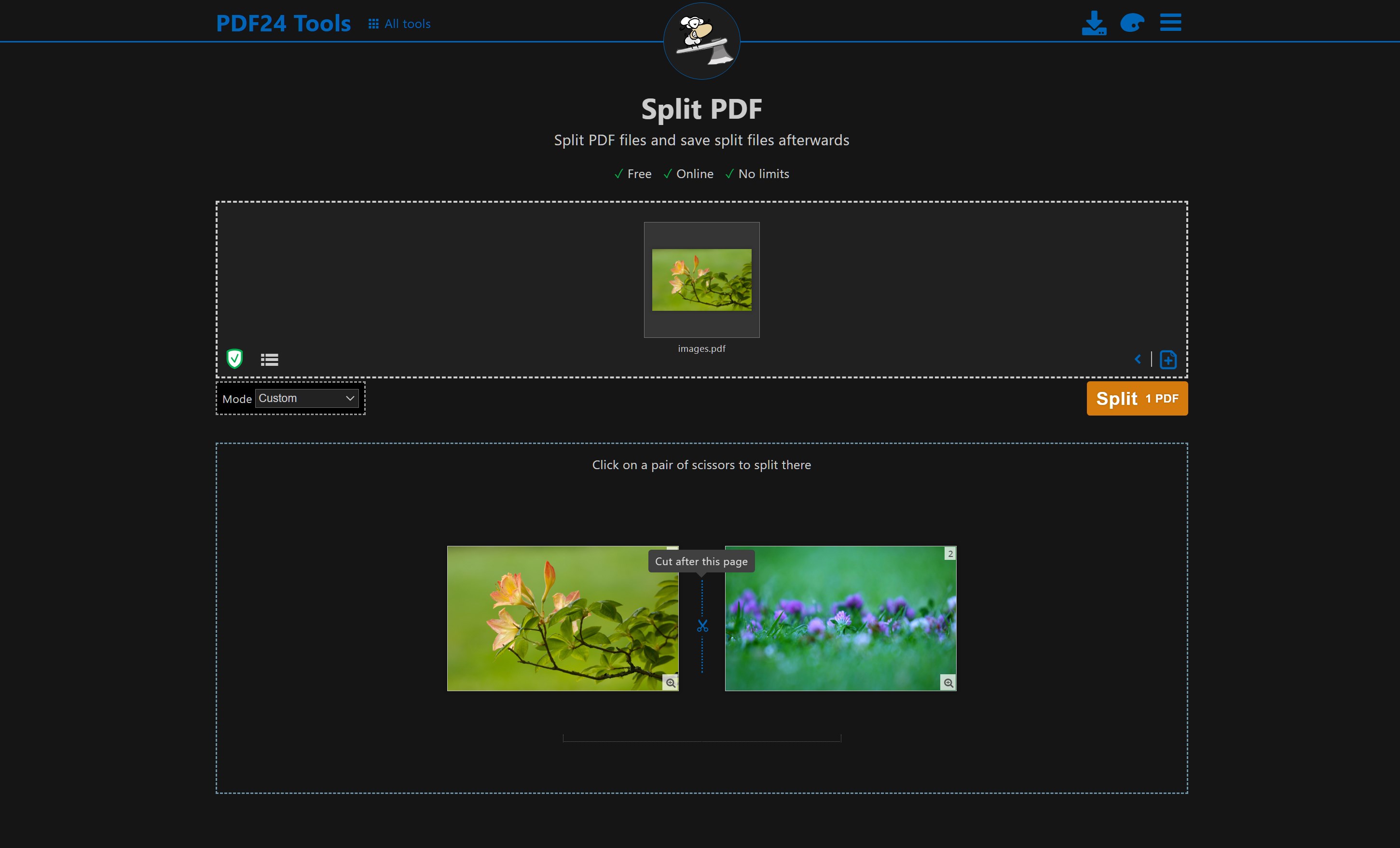Click the All tools grid icon
The image size is (1400, 848).
(373, 24)
